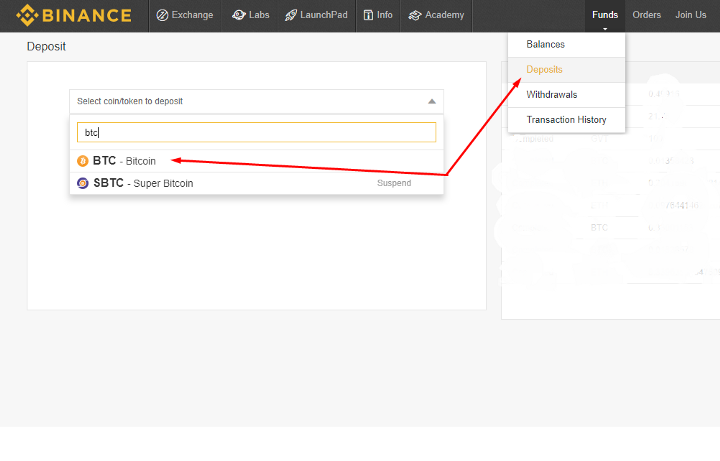Click the Academy graduation cap icon
The image size is (720, 461).
click(415, 15)
